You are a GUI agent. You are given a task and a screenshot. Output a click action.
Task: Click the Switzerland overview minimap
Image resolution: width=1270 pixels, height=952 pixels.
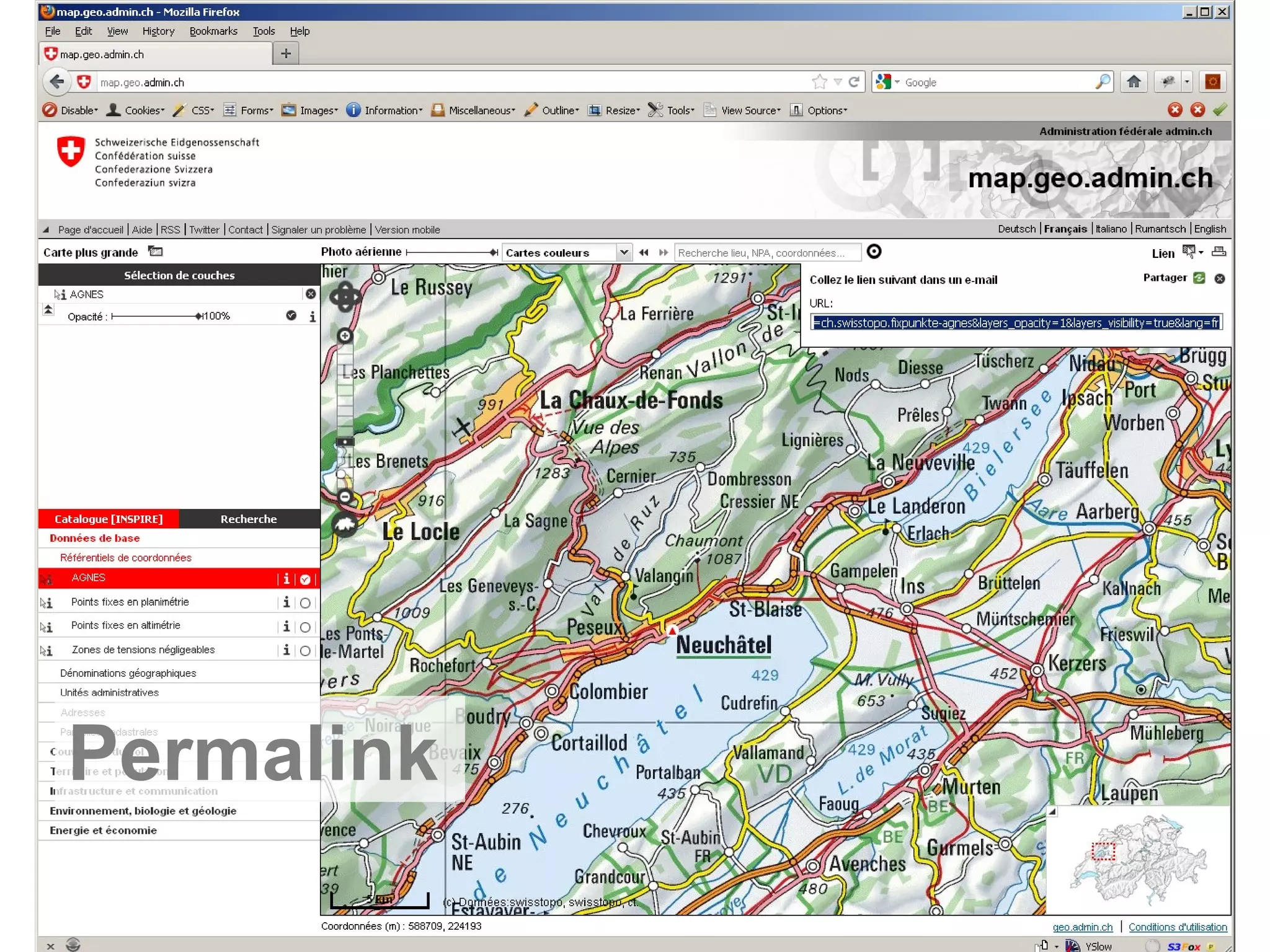click(1139, 861)
